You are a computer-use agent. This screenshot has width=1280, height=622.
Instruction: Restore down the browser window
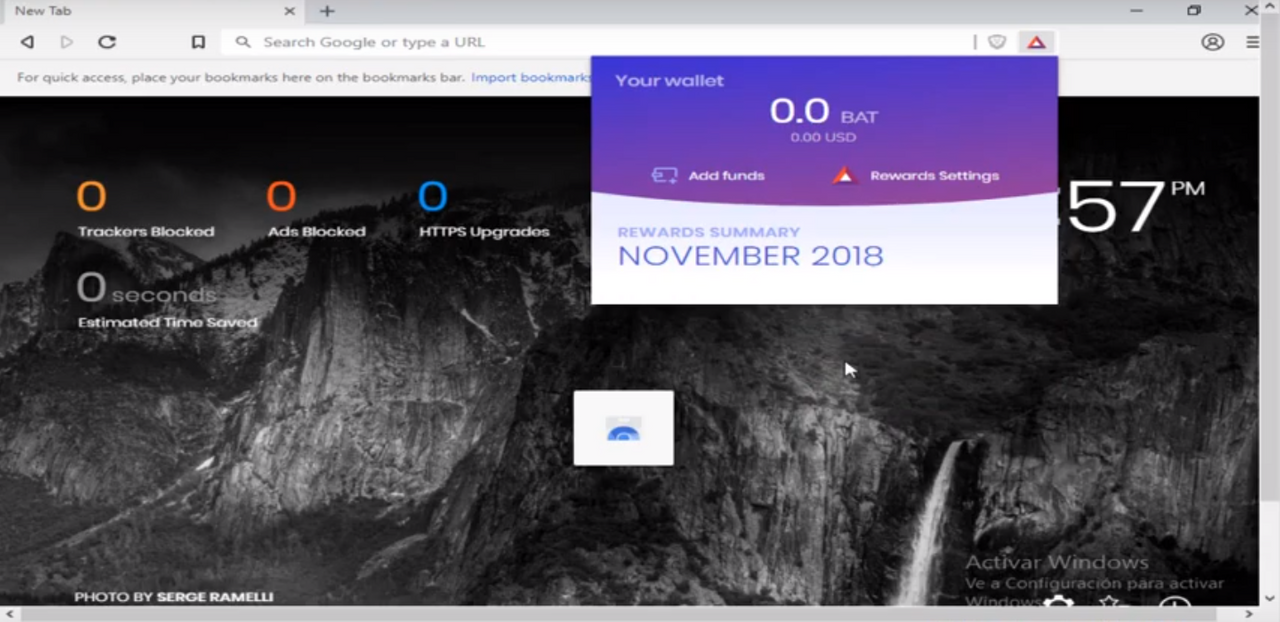[x=1194, y=11]
